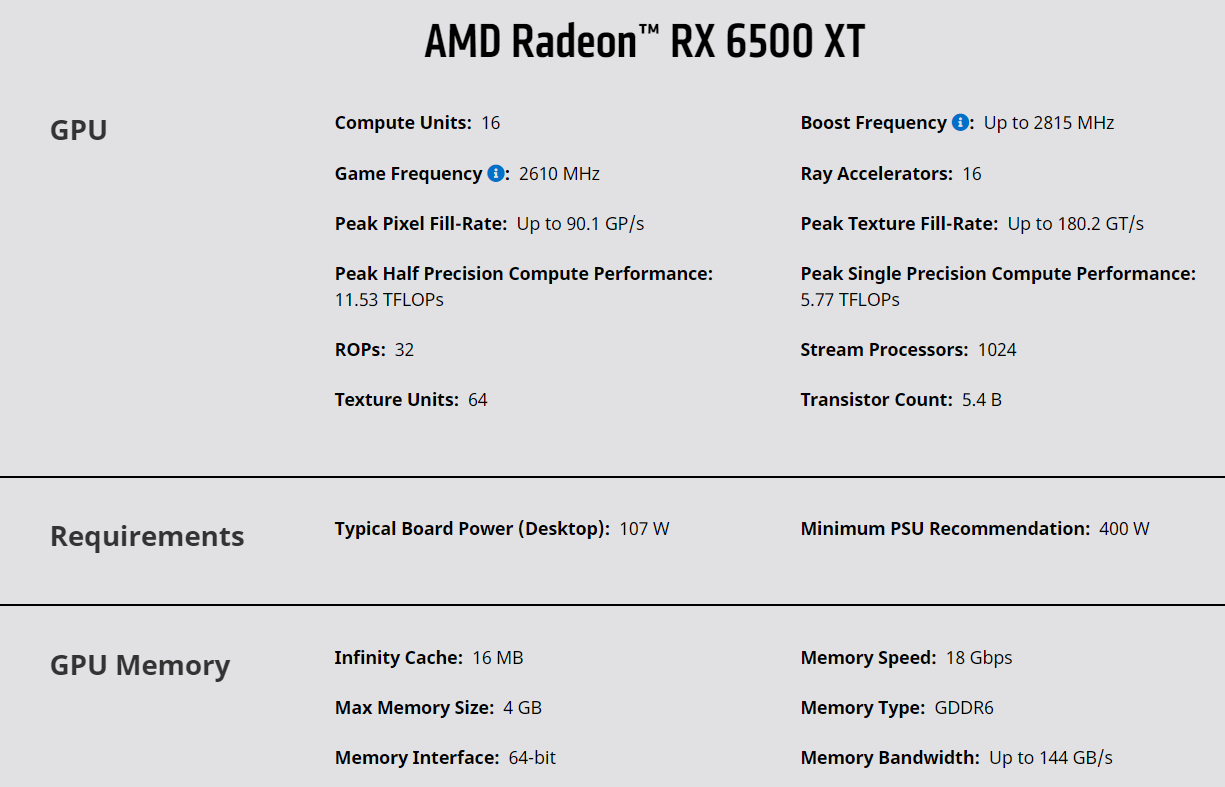This screenshot has width=1225, height=787.
Task: Click the 5.77 TFLOPs single precision value
Action: tap(850, 299)
